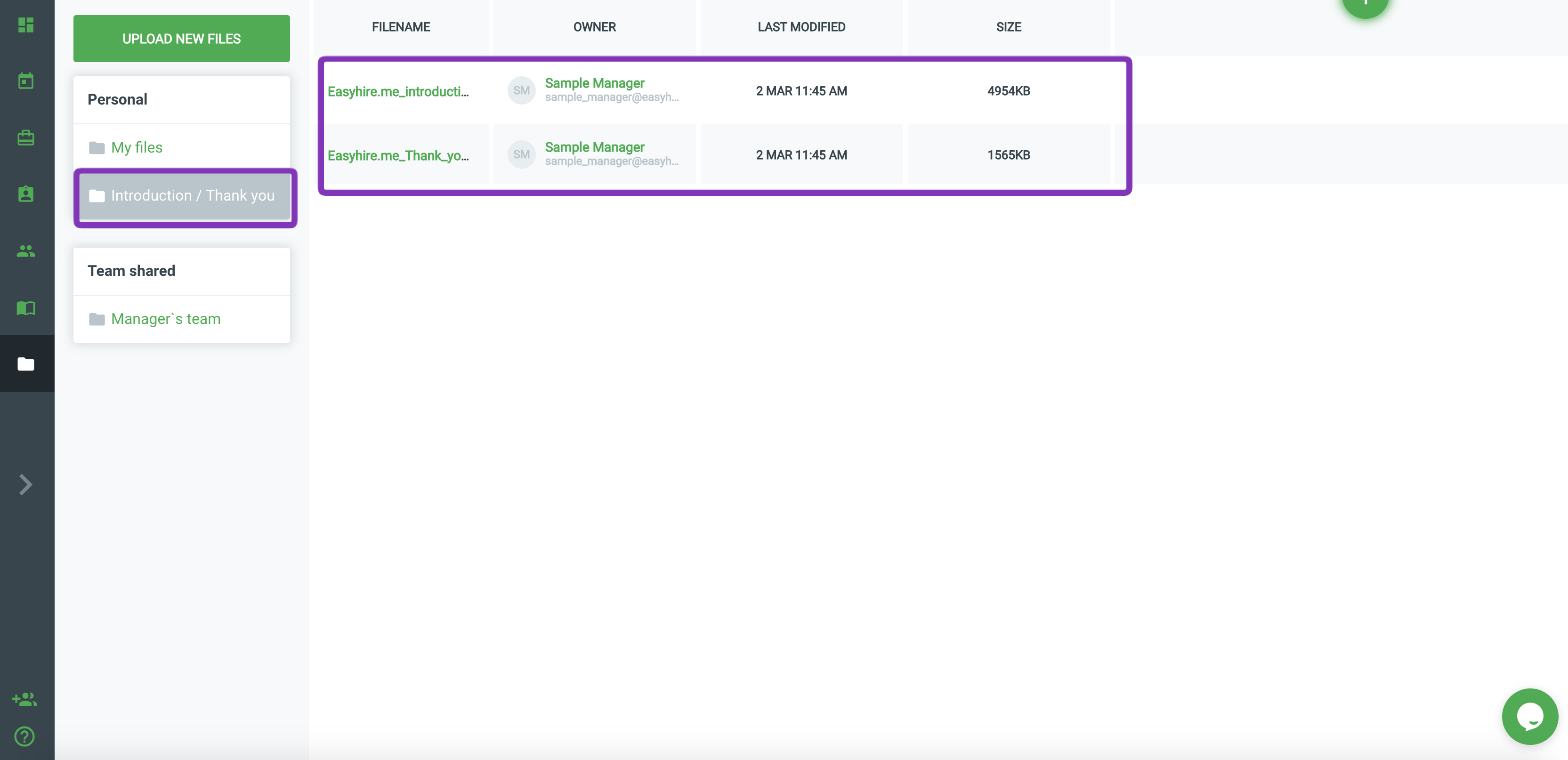Open Easyhire.me_introducti... file link
The height and width of the screenshot is (760, 1568).
(x=398, y=91)
